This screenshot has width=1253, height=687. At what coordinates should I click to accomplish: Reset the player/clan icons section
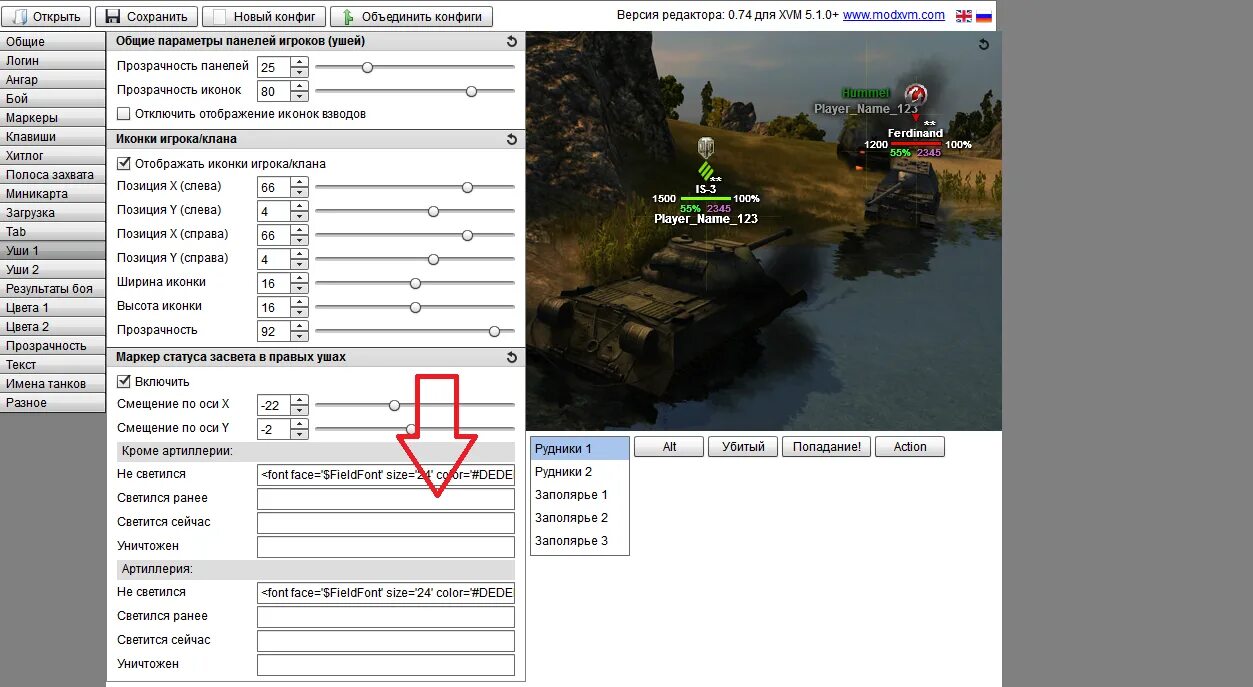[512, 139]
